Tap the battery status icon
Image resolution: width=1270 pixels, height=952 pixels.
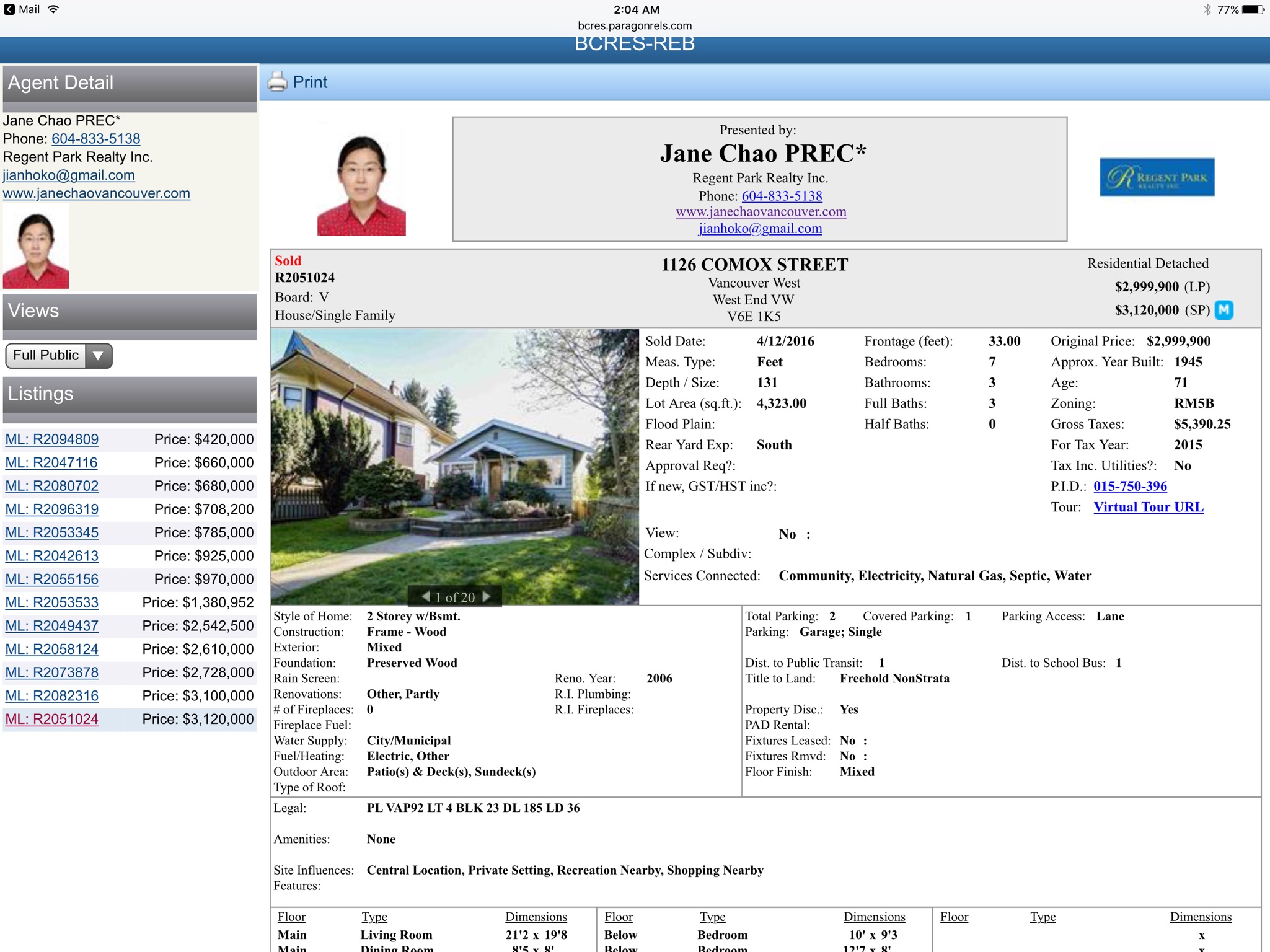pos(1253,9)
